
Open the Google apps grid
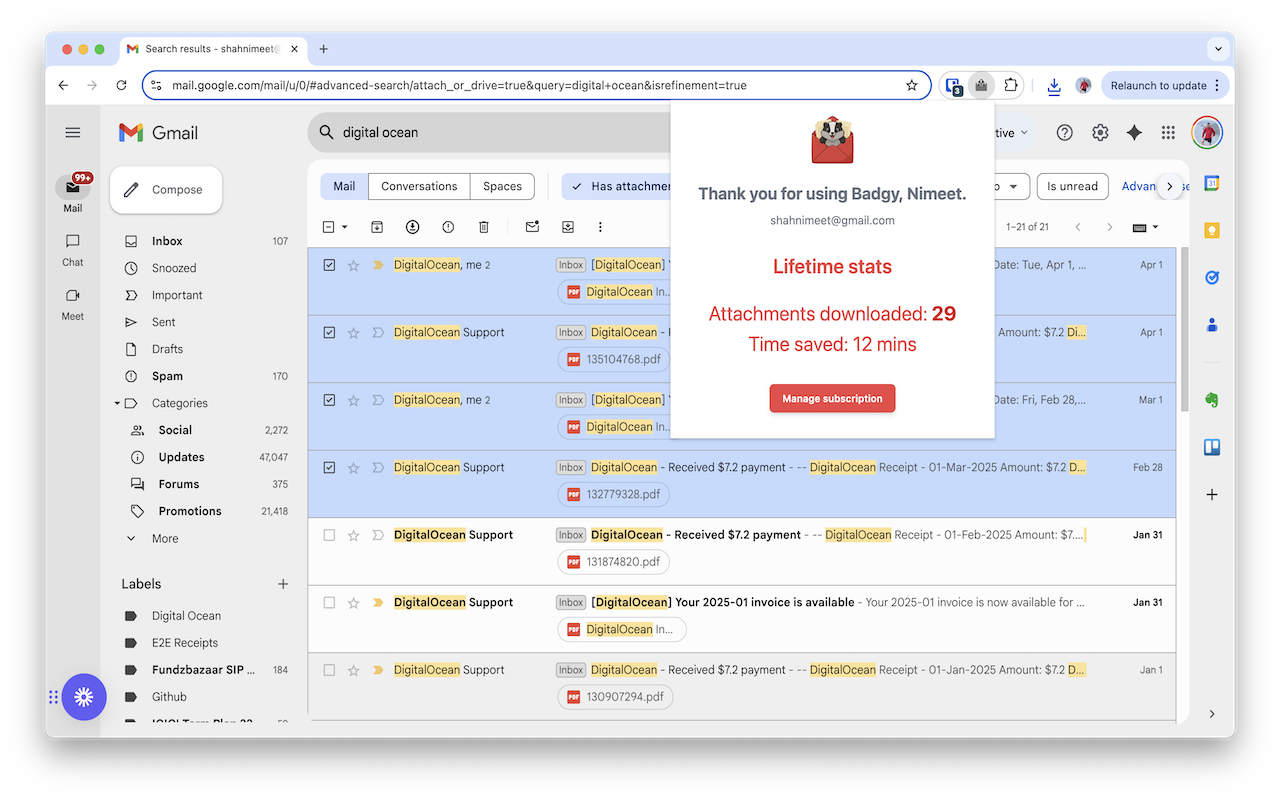pos(1167,132)
